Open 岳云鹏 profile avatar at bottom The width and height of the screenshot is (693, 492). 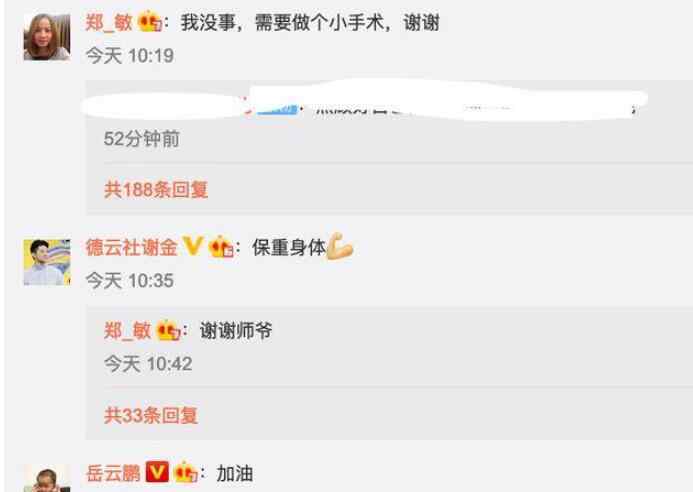tap(47, 479)
